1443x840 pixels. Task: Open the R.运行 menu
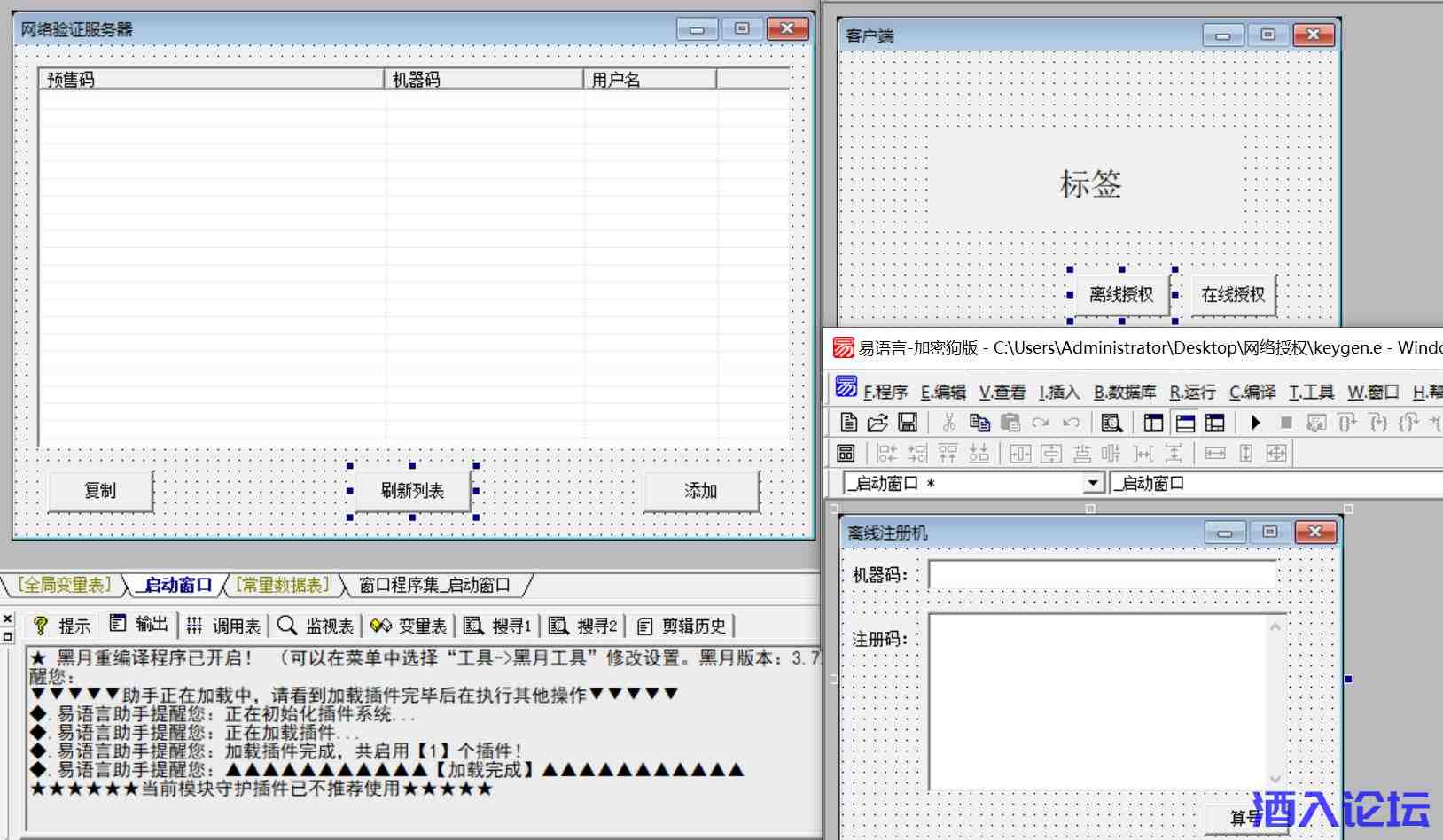point(1192,392)
